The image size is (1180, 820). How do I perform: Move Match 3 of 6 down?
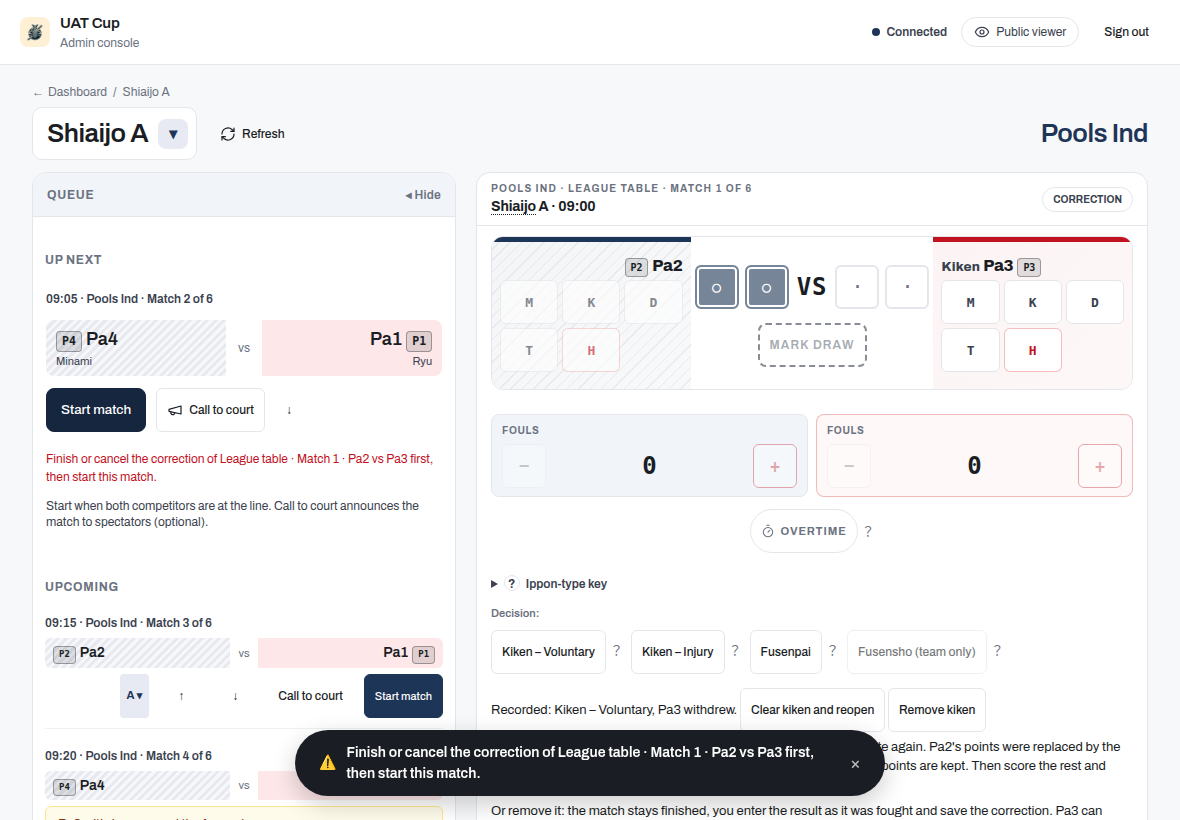236,696
